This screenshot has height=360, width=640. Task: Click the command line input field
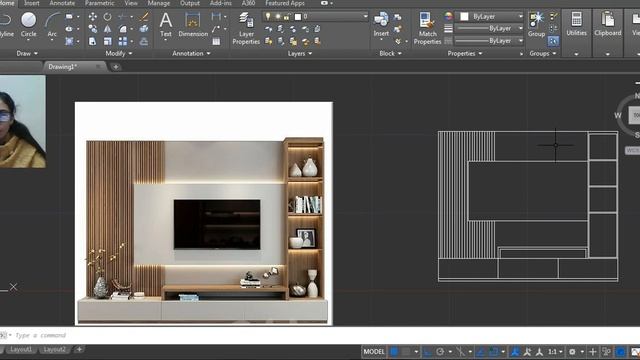pos(327,335)
